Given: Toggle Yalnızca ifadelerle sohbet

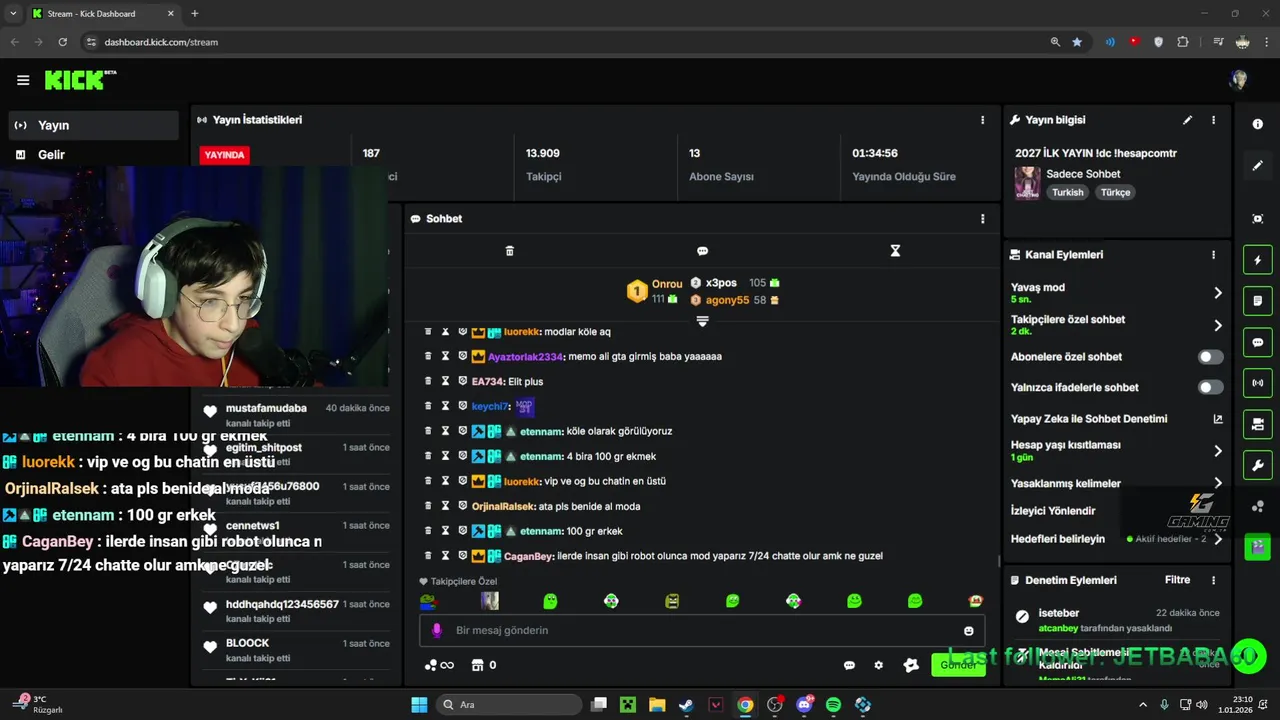Looking at the screenshot, I should pos(1210,387).
